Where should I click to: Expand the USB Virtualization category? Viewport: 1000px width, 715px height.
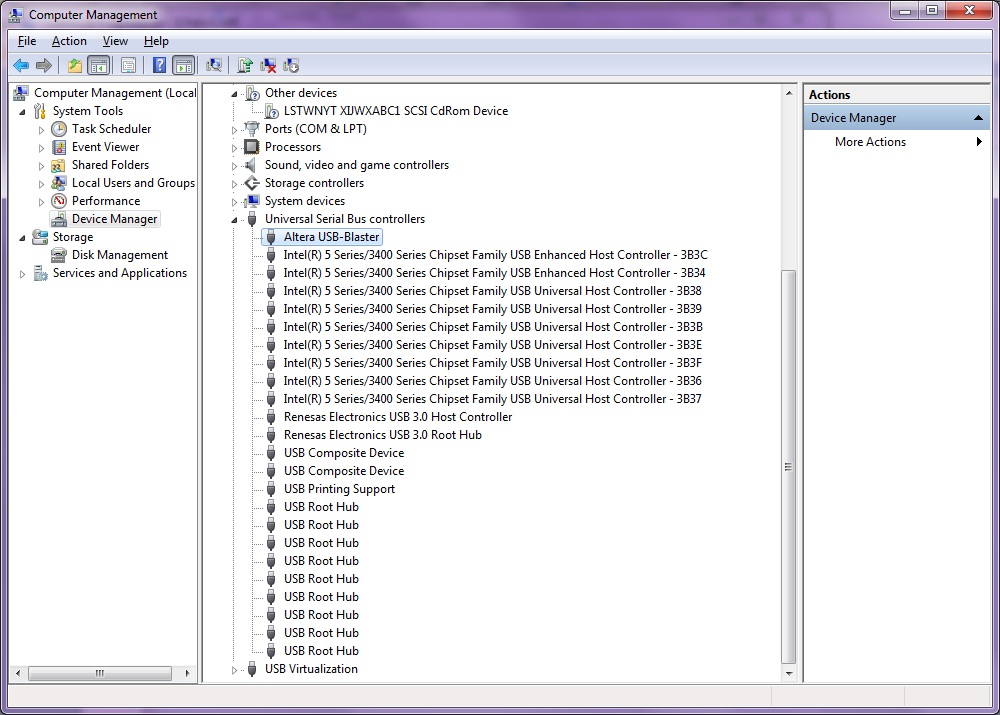(235, 669)
